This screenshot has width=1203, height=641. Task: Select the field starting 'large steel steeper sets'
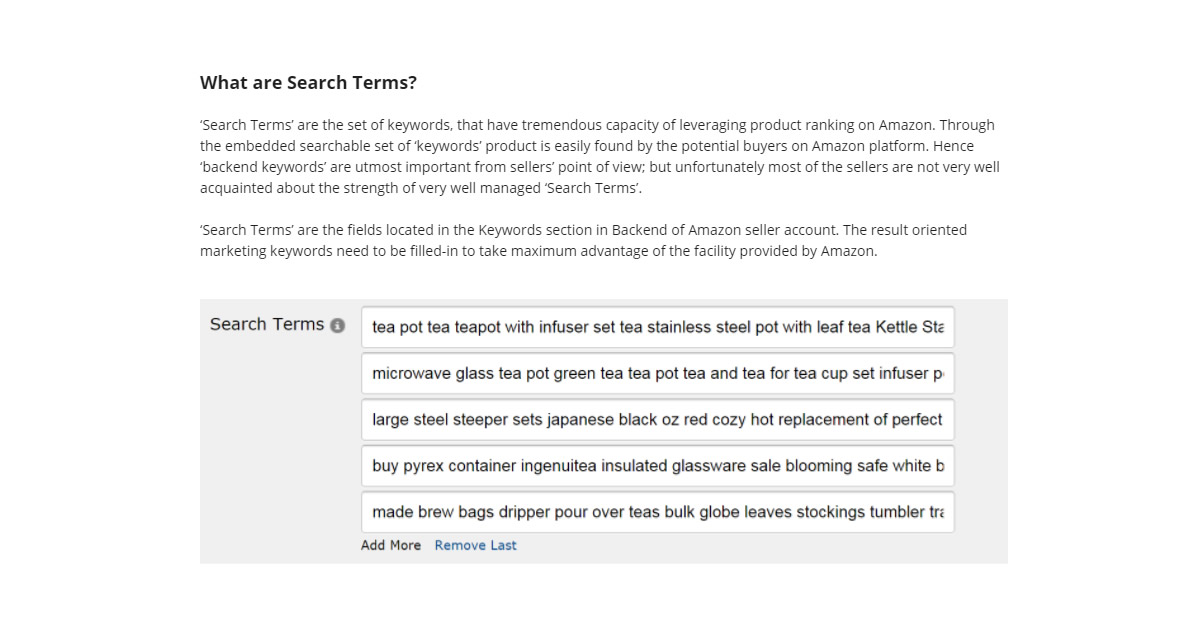pyautogui.click(x=658, y=419)
